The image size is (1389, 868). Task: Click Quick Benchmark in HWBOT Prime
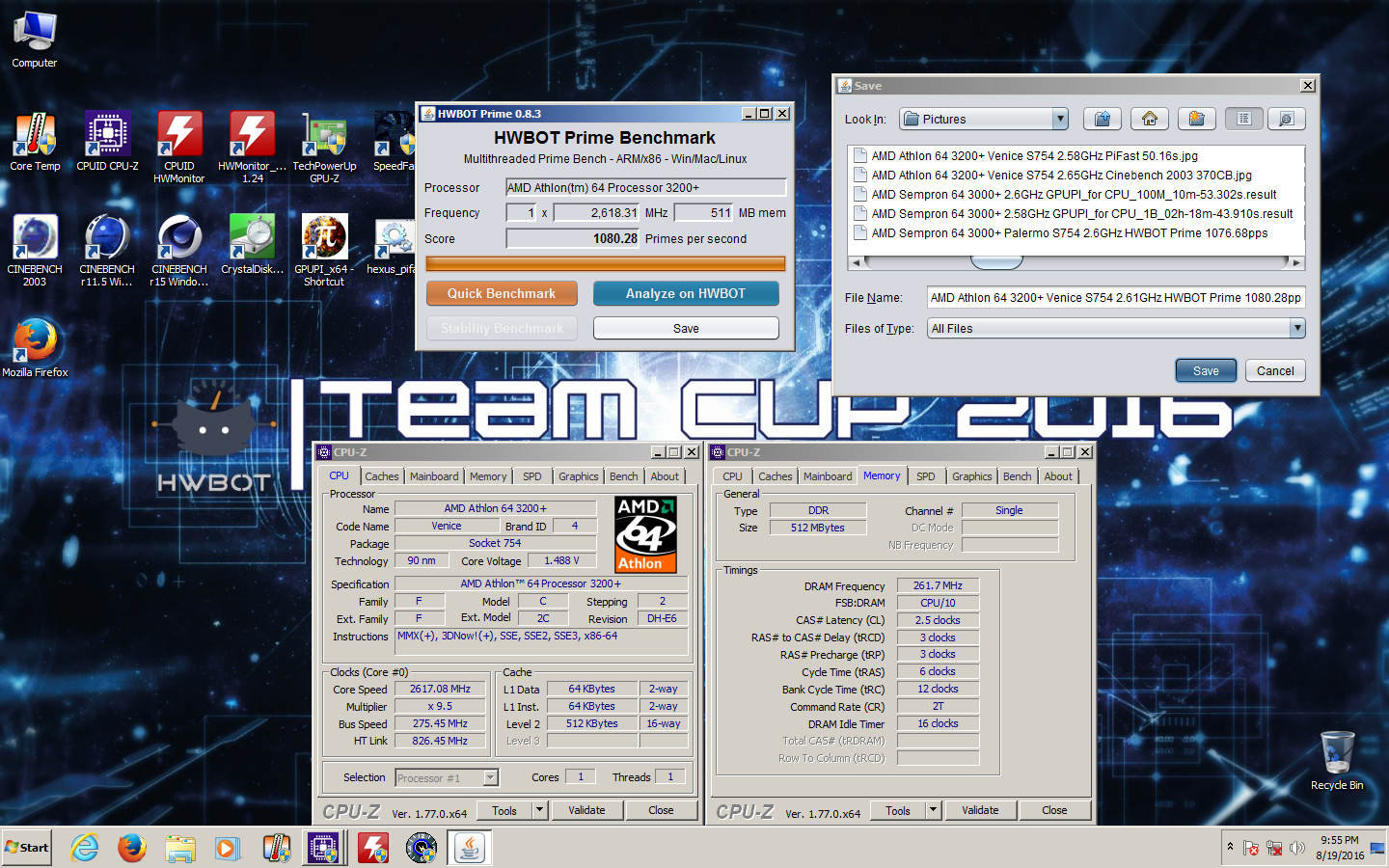[x=502, y=293]
